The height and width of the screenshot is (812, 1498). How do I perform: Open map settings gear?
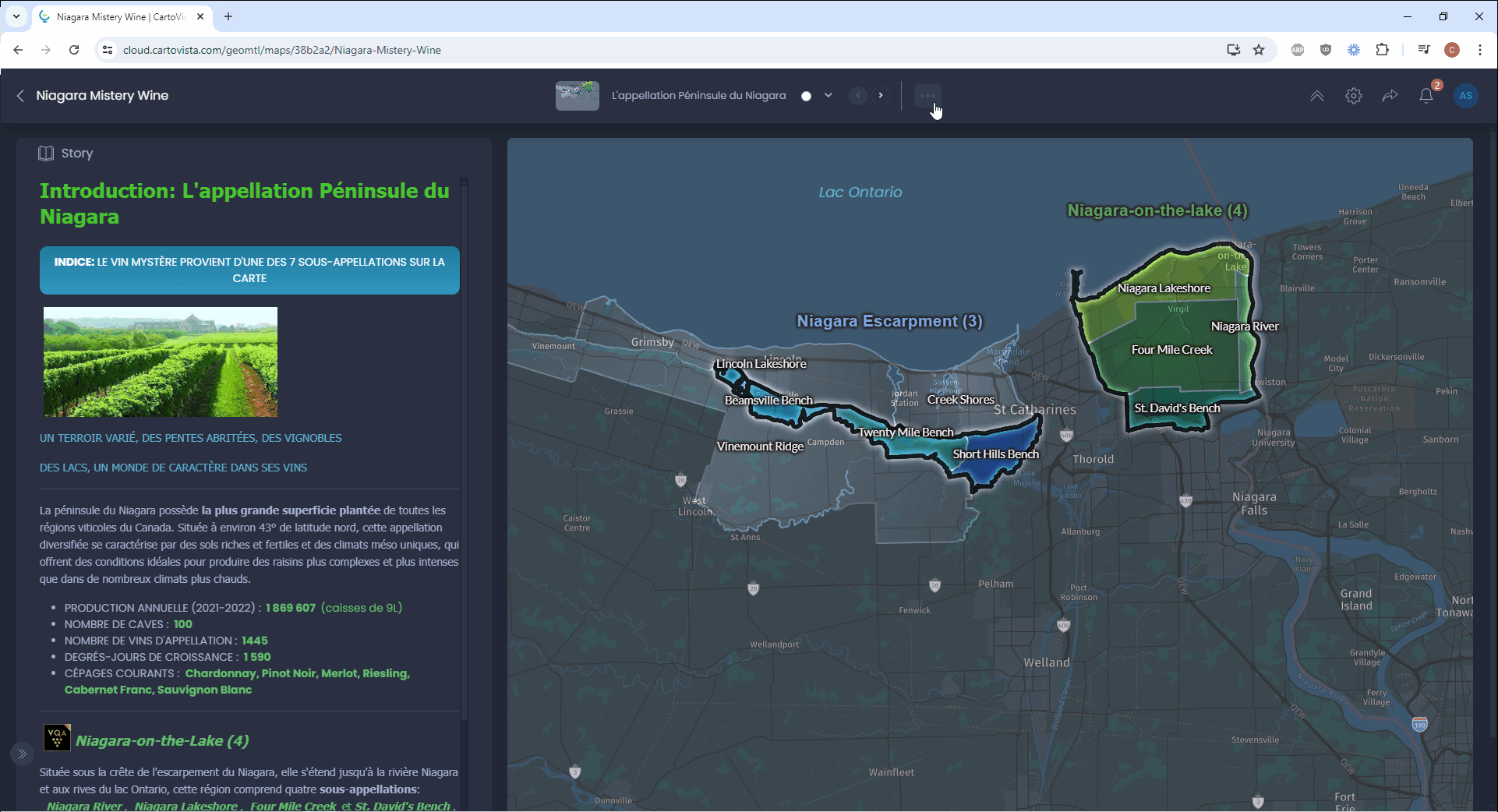pos(1354,96)
